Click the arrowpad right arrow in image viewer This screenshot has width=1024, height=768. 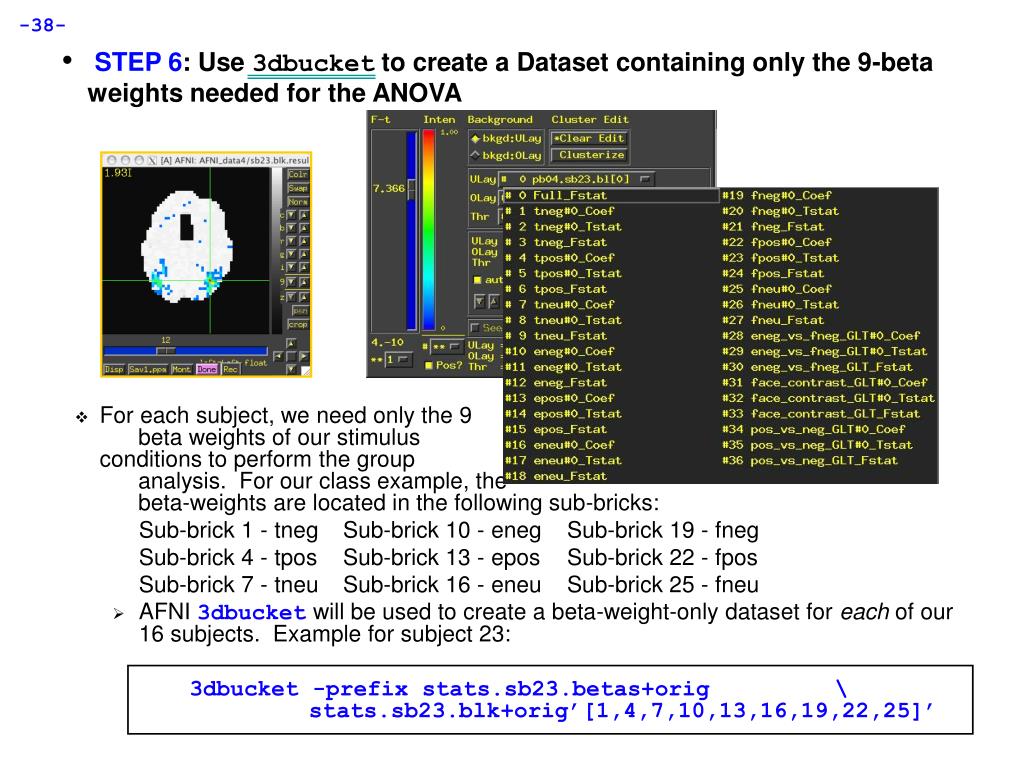[304, 356]
